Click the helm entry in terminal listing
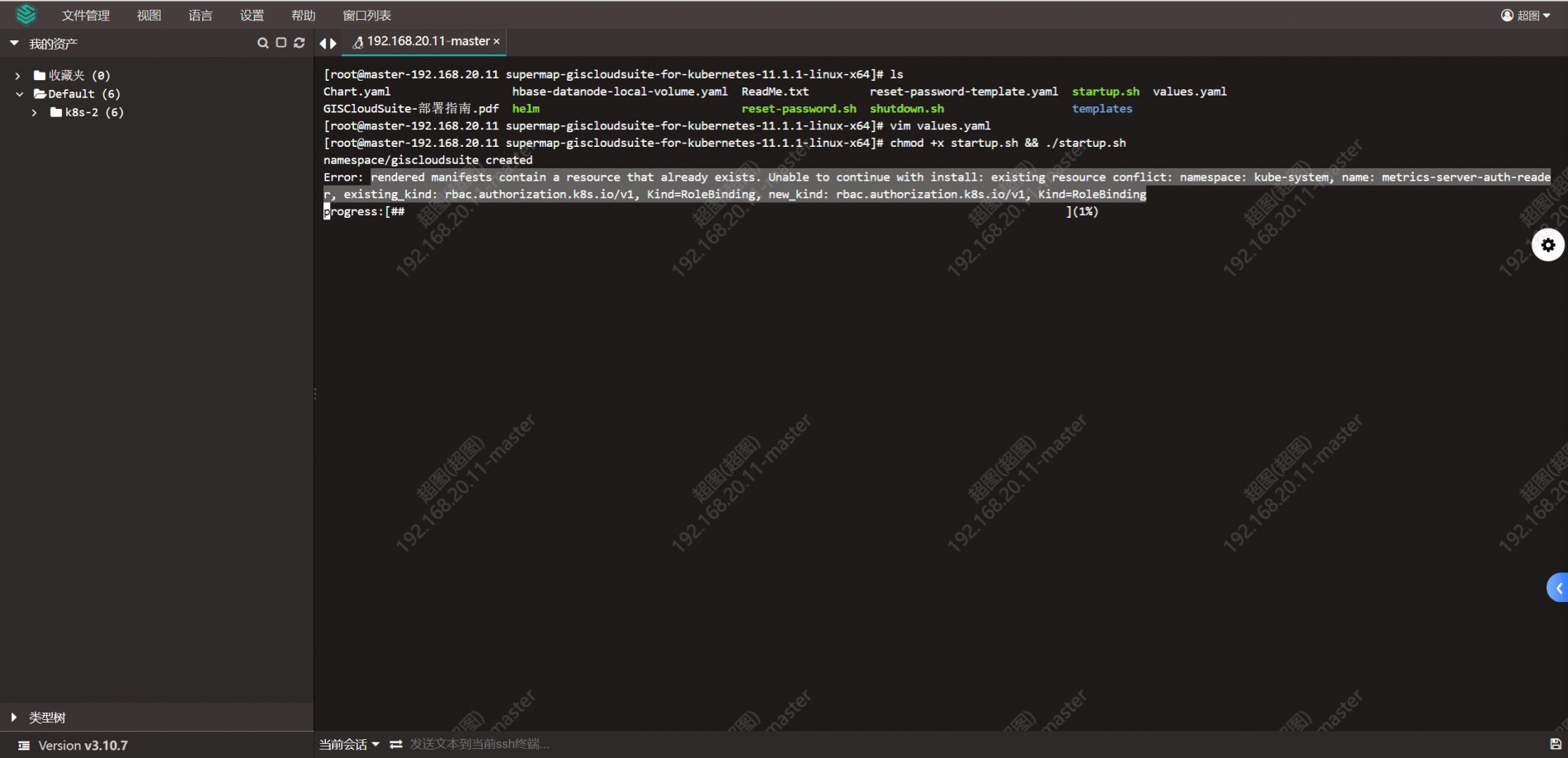Viewport: 1568px width, 758px height. click(x=526, y=109)
